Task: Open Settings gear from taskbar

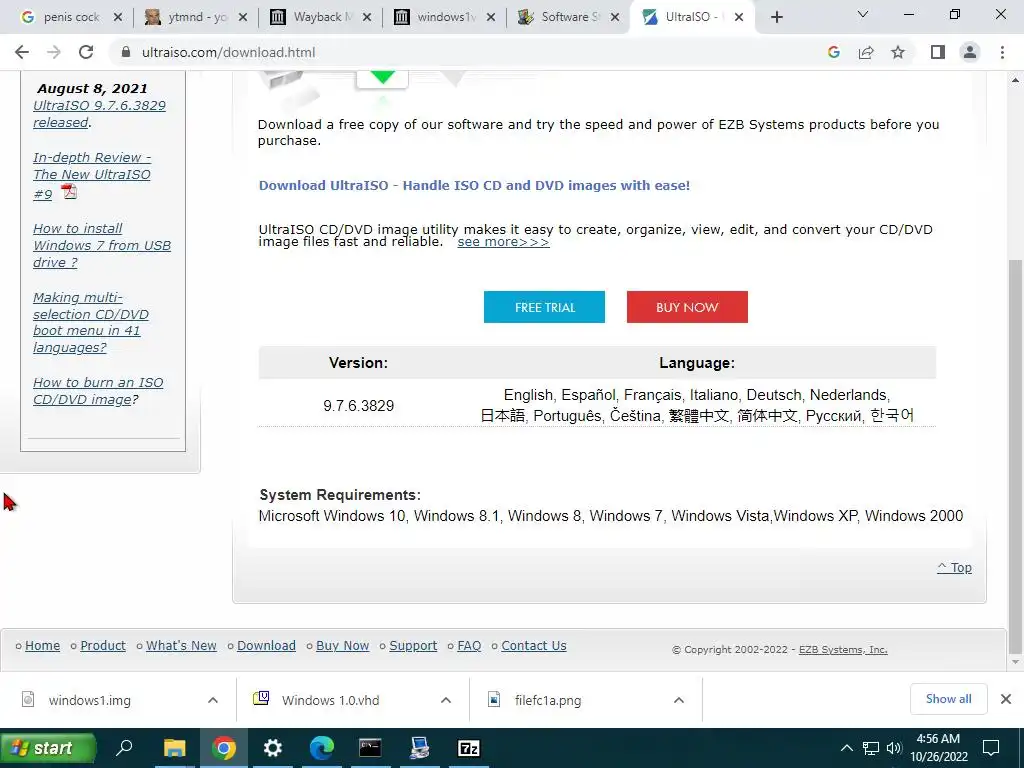Action: coord(272,748)
